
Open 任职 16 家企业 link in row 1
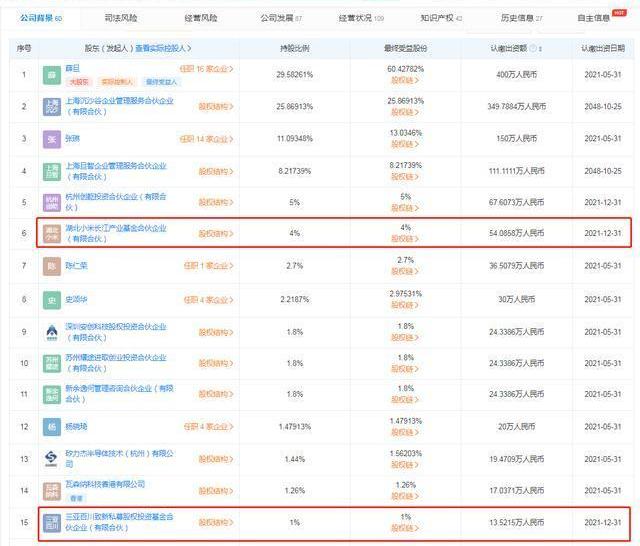point(207,69)
